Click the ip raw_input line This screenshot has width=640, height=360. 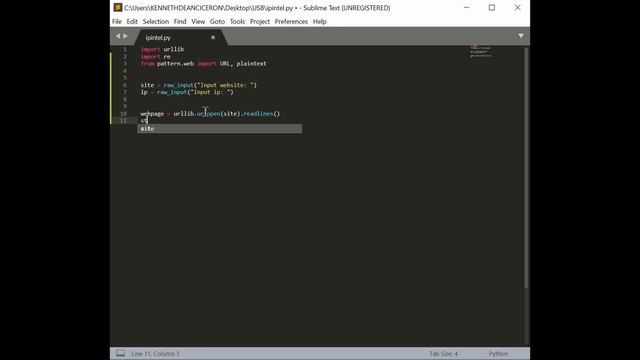187,92
